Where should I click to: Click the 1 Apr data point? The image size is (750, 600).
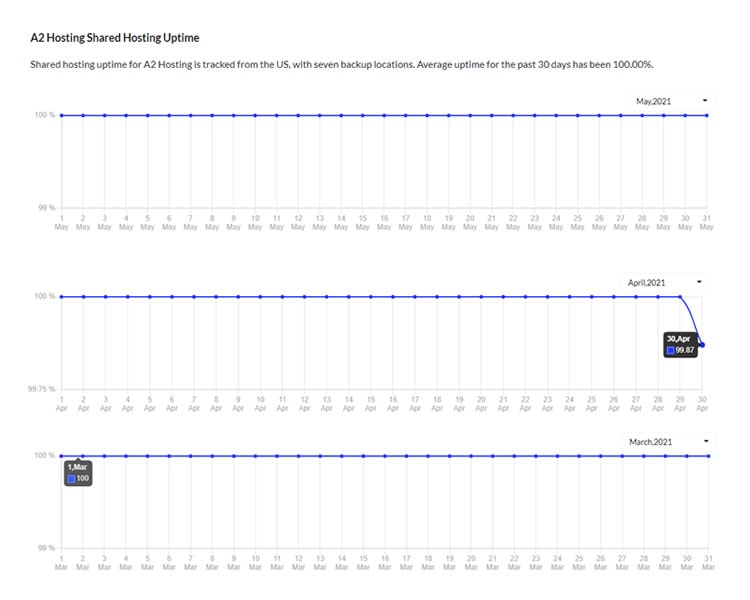[x=61, y=297]
